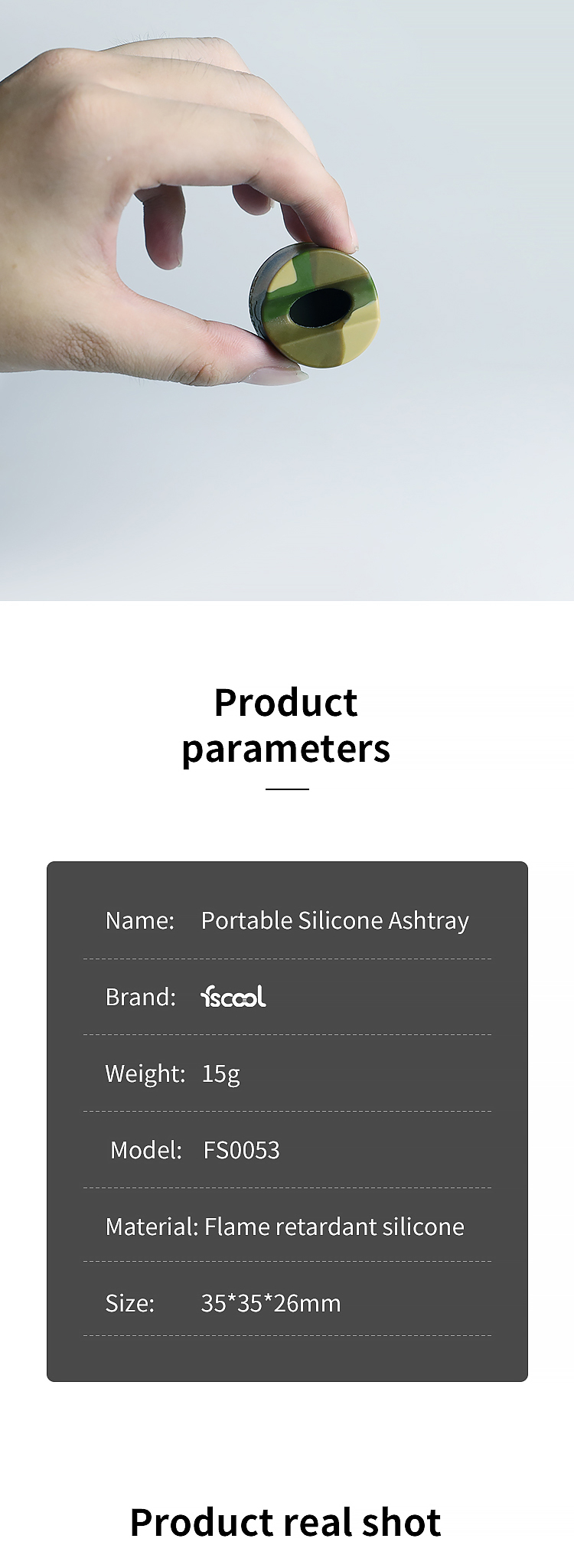
Task: Click the model number "FS0053"
Action: 241,1150
